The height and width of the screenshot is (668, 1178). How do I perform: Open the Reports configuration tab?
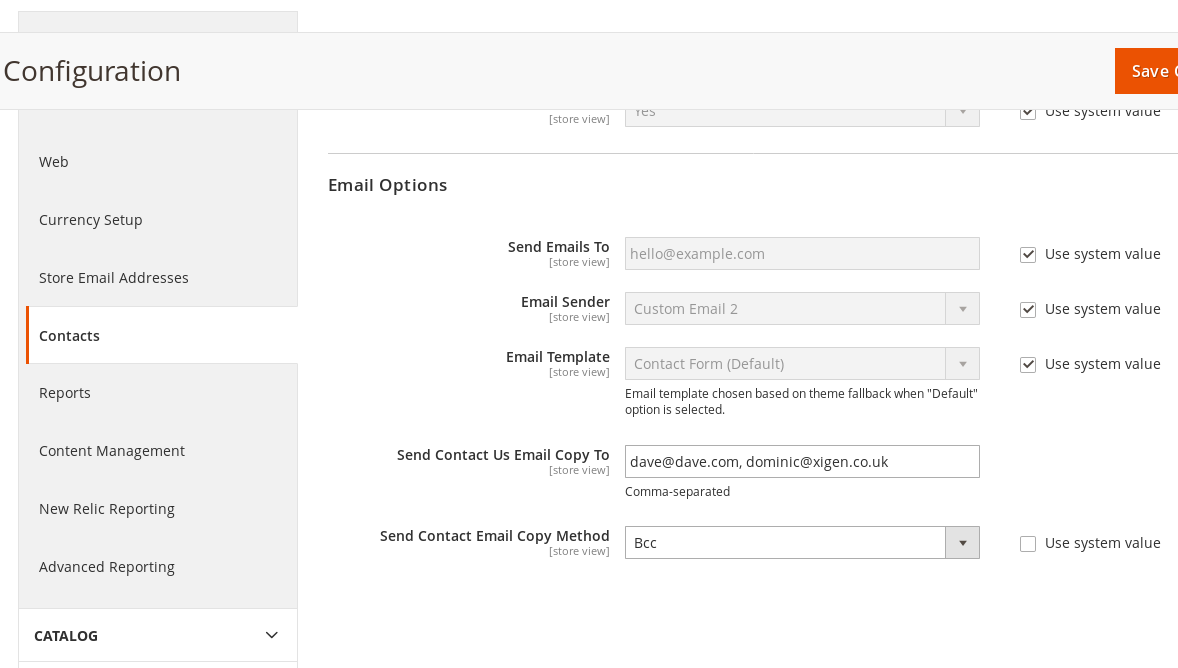tap(65, 393)
